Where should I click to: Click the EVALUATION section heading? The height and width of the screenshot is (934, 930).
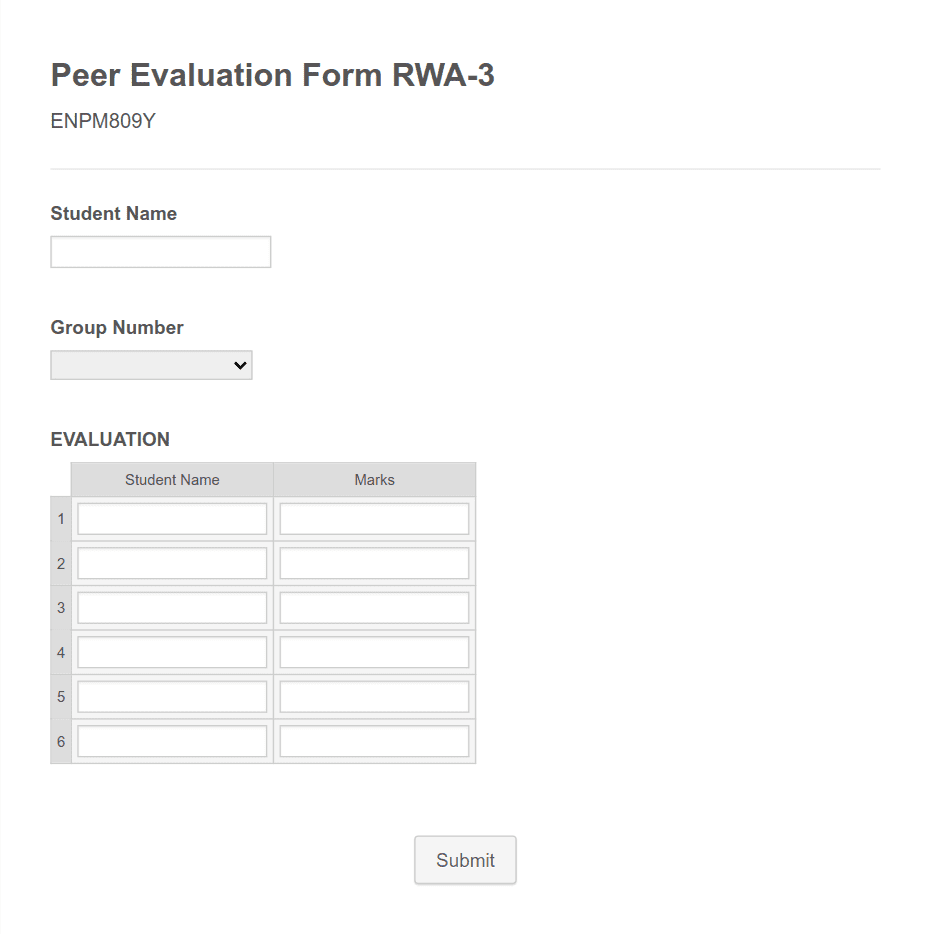click(110, 439)
